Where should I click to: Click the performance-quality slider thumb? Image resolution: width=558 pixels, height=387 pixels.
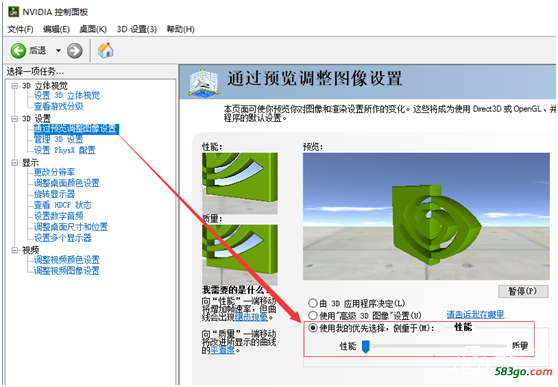(x=365, y=346)
